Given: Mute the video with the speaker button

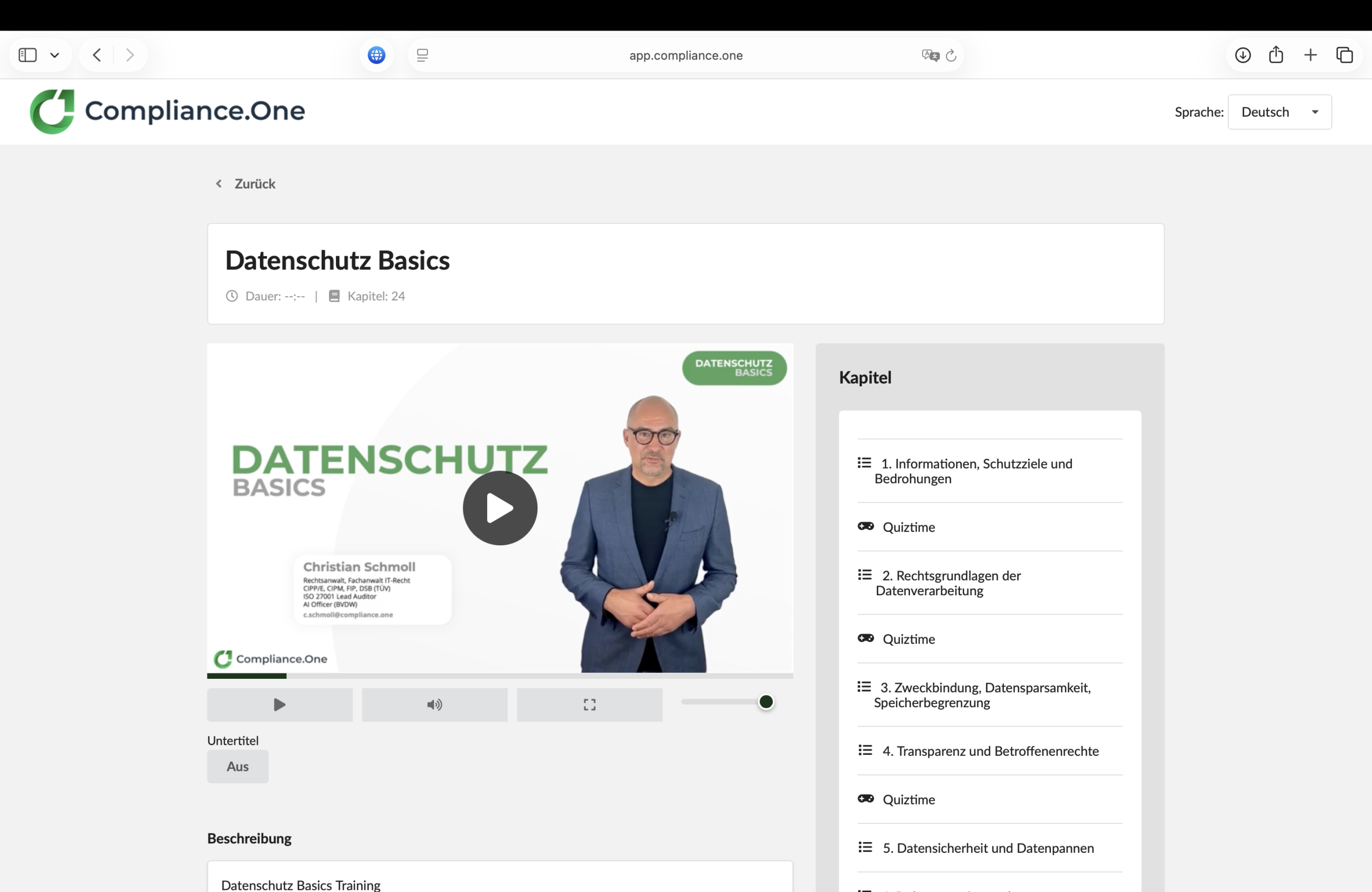Looking at the screenshot, I should click(x=435, y=704).
